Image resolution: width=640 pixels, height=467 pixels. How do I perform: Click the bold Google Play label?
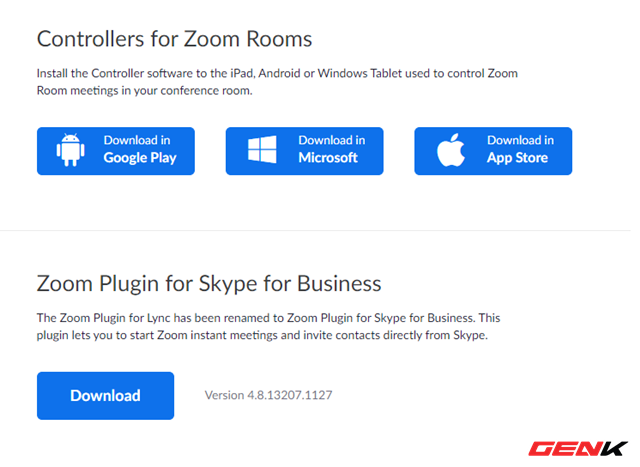coord(140,158)
